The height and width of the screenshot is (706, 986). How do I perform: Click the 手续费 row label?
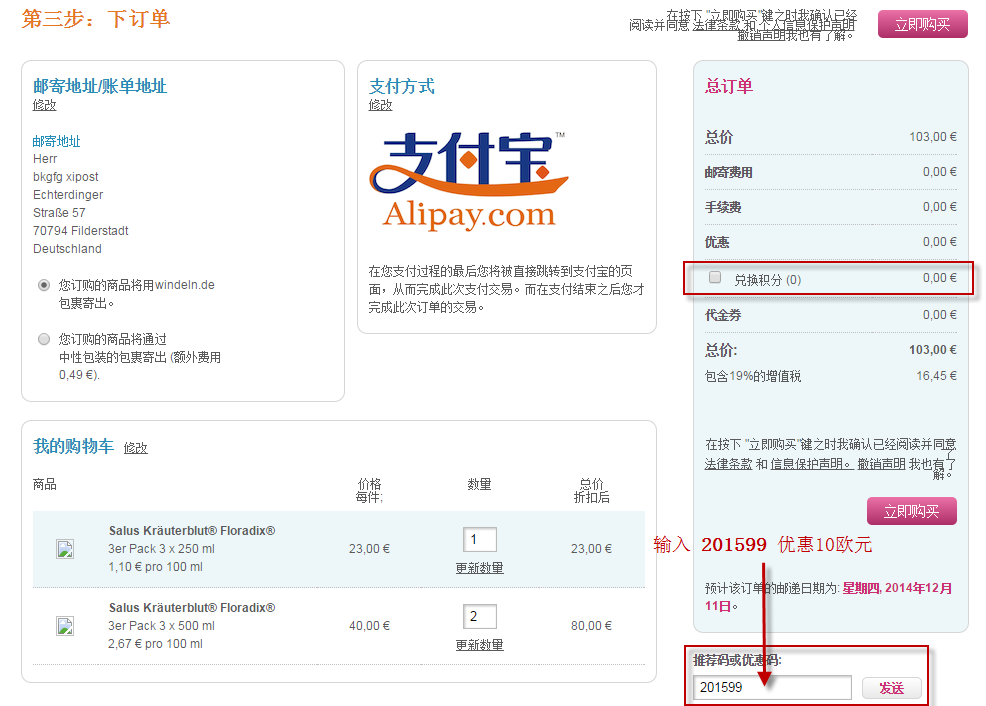coord(723,207)
